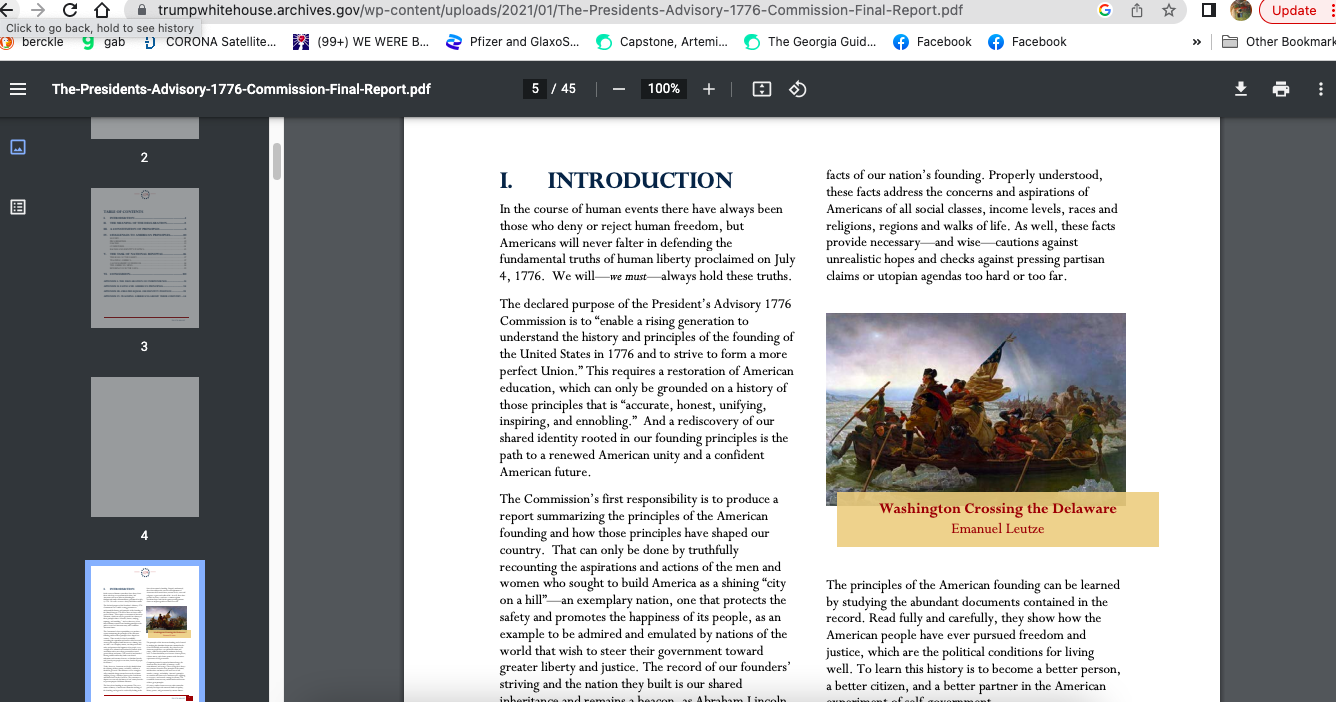Select page 3 thumbnail
Viewport: 1336px width, 702px height.
[x=145, y=258]
